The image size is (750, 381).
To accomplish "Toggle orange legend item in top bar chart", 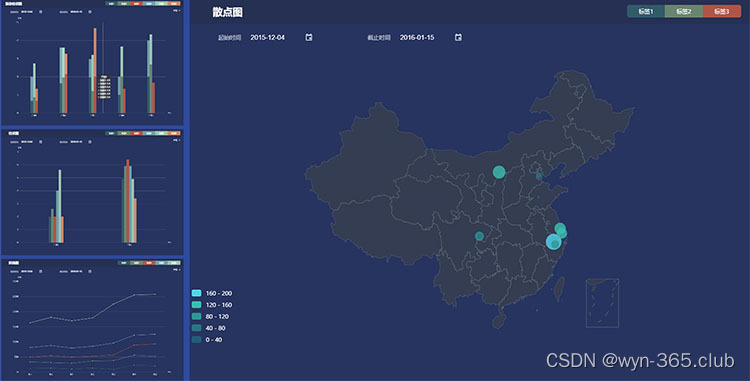I will (x=174, y=4).
